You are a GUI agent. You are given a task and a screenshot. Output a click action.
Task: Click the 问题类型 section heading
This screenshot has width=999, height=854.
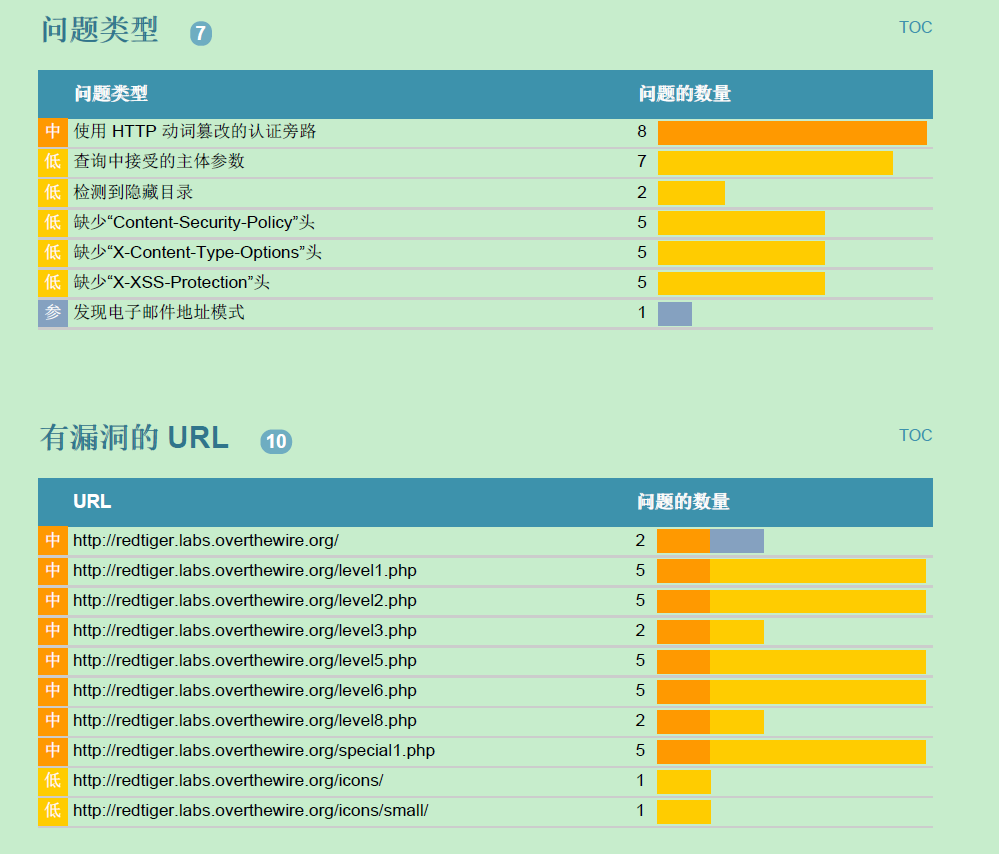(99, 30)
